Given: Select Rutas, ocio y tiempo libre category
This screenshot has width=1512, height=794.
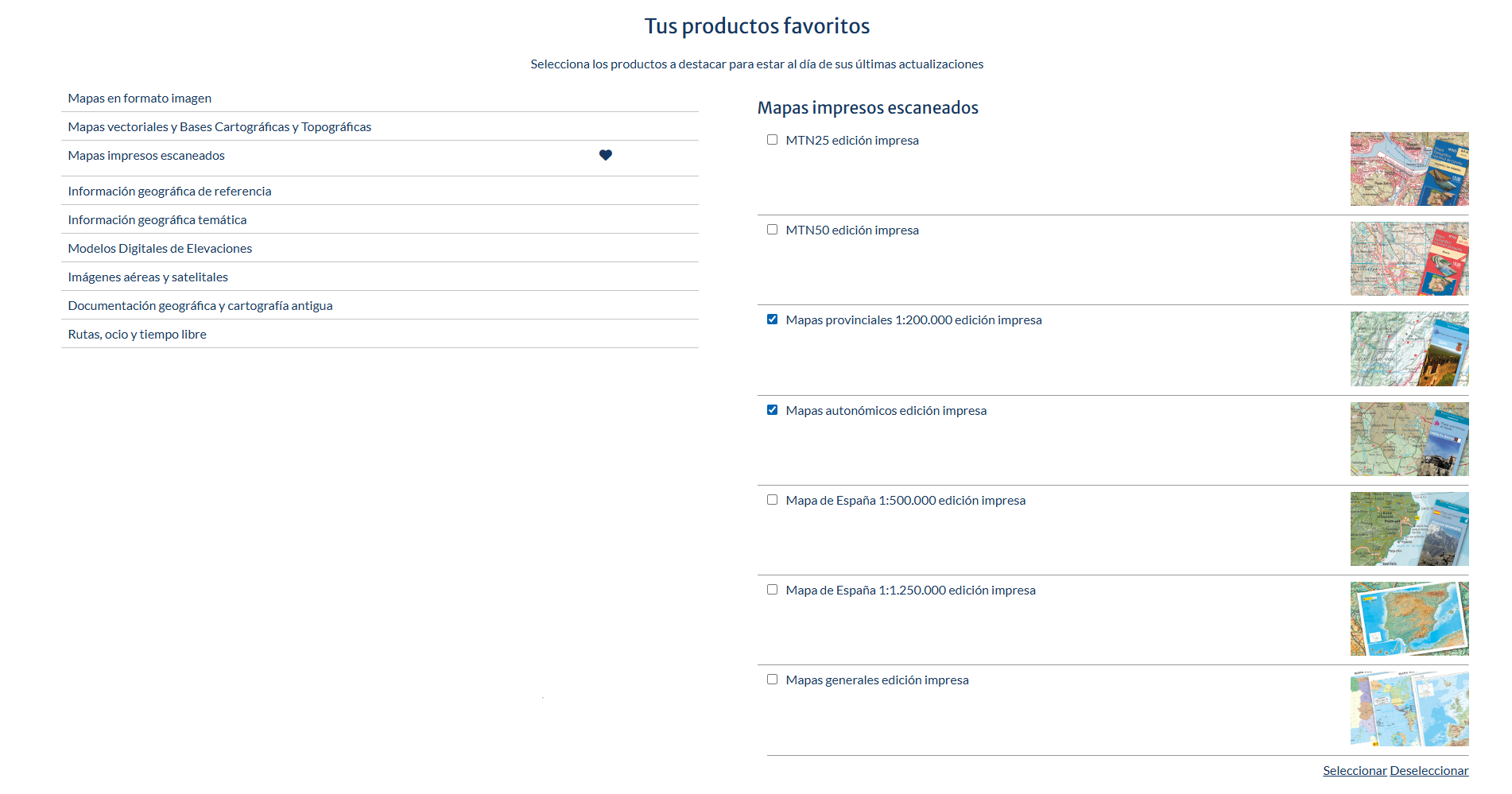Looking at the screenshot, I should pyautogui.click(x=137, y=335).
